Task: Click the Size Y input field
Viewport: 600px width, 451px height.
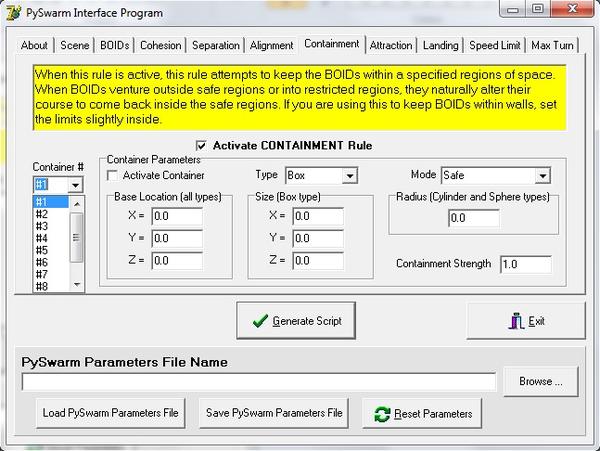Action: 318,239
